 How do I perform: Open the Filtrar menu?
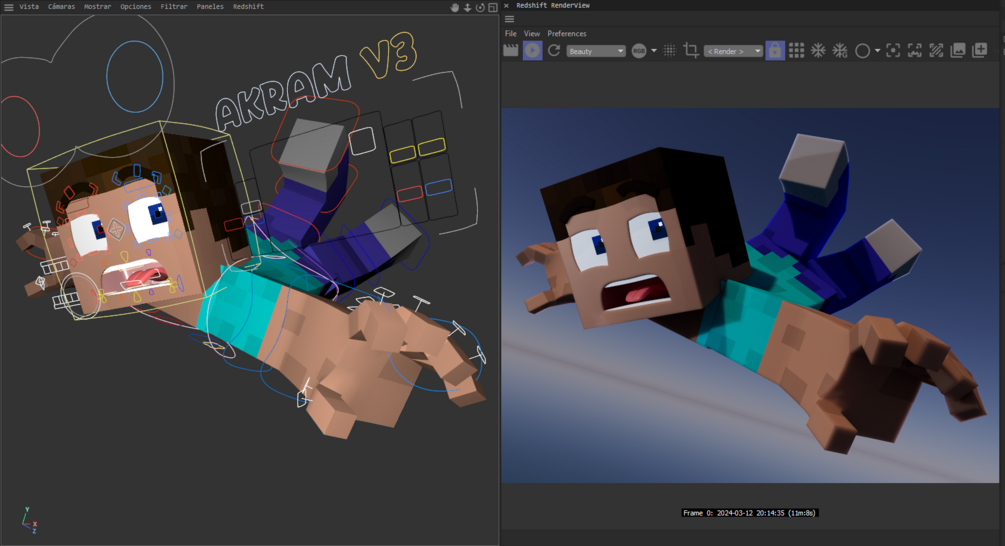(x=174, y=6)
